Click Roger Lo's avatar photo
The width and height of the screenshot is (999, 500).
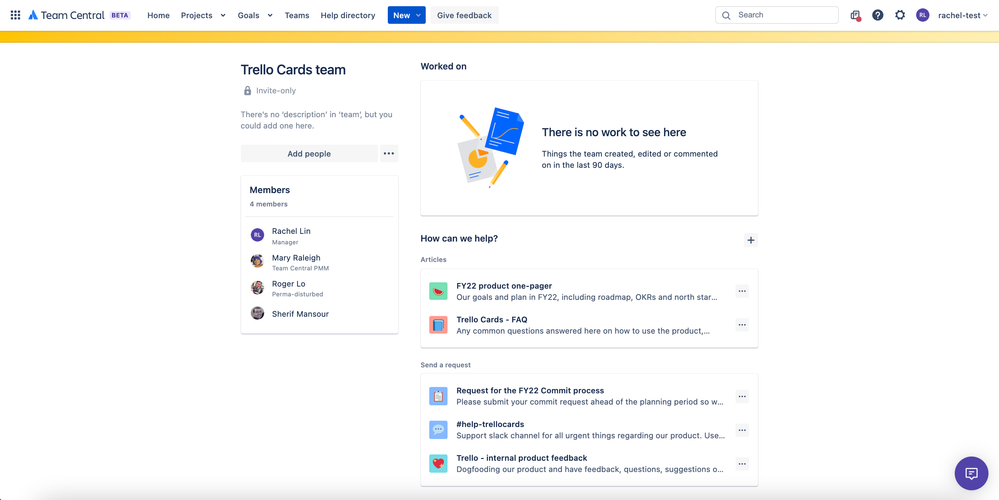pyautogui.click(x=257, y=287)
